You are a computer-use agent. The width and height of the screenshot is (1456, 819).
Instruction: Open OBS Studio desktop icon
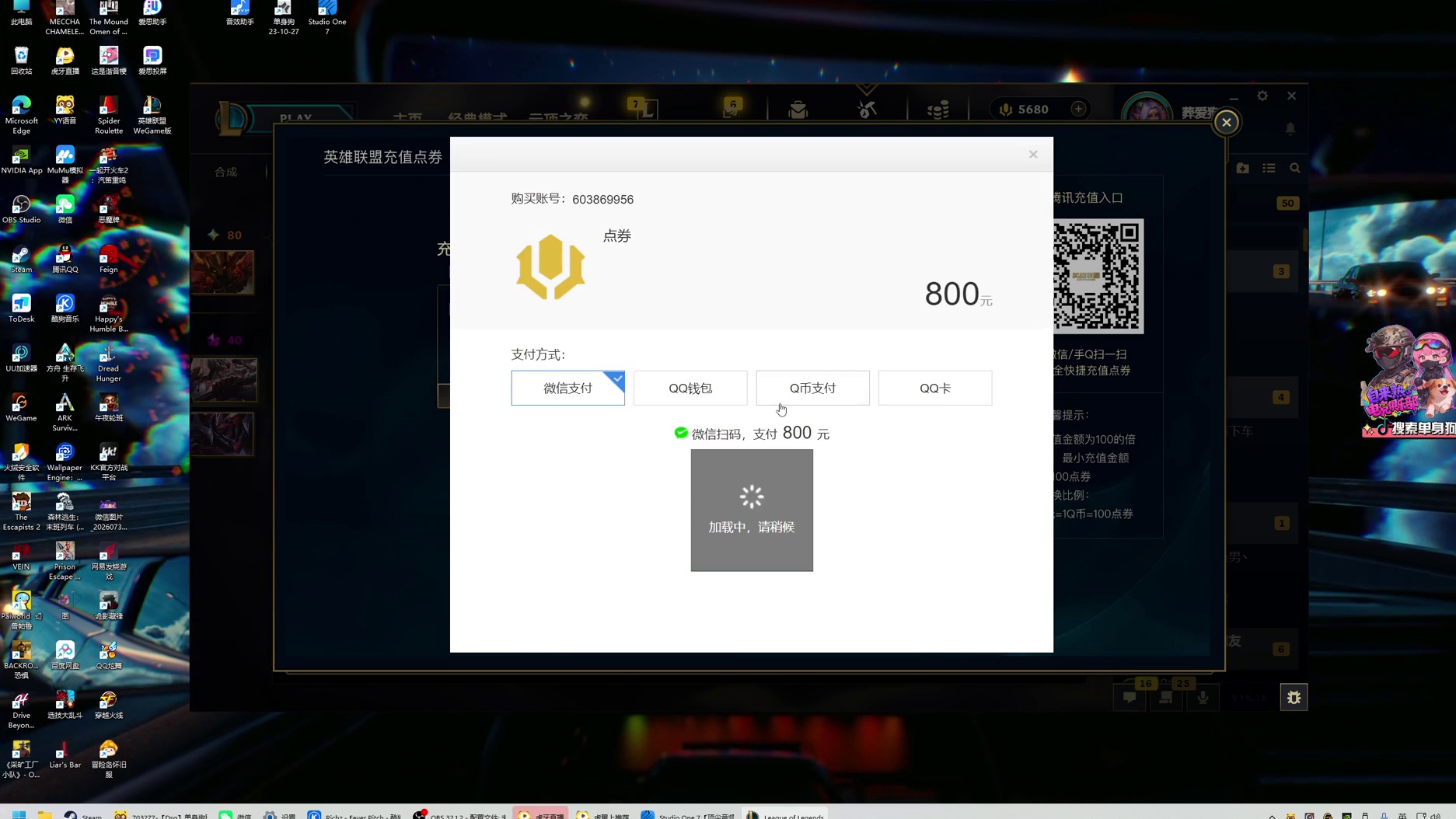[x=22, y=210]
